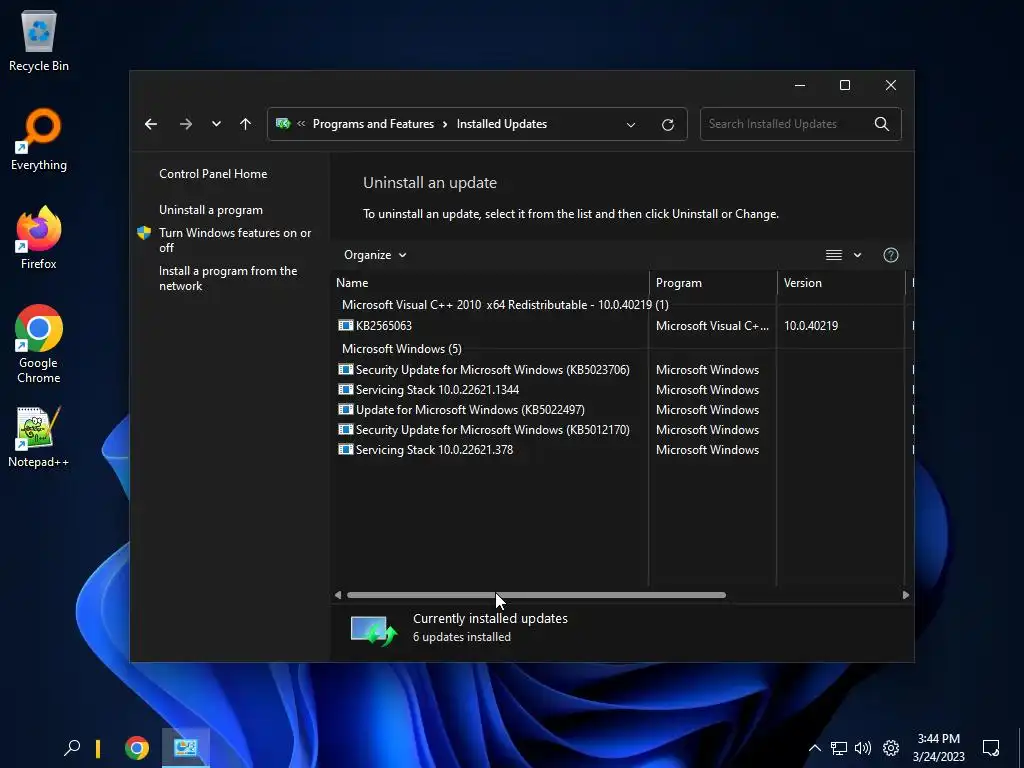Show hidden tray icons chevron
This screenshot has height=768, width=1024.
pos(814,748)
